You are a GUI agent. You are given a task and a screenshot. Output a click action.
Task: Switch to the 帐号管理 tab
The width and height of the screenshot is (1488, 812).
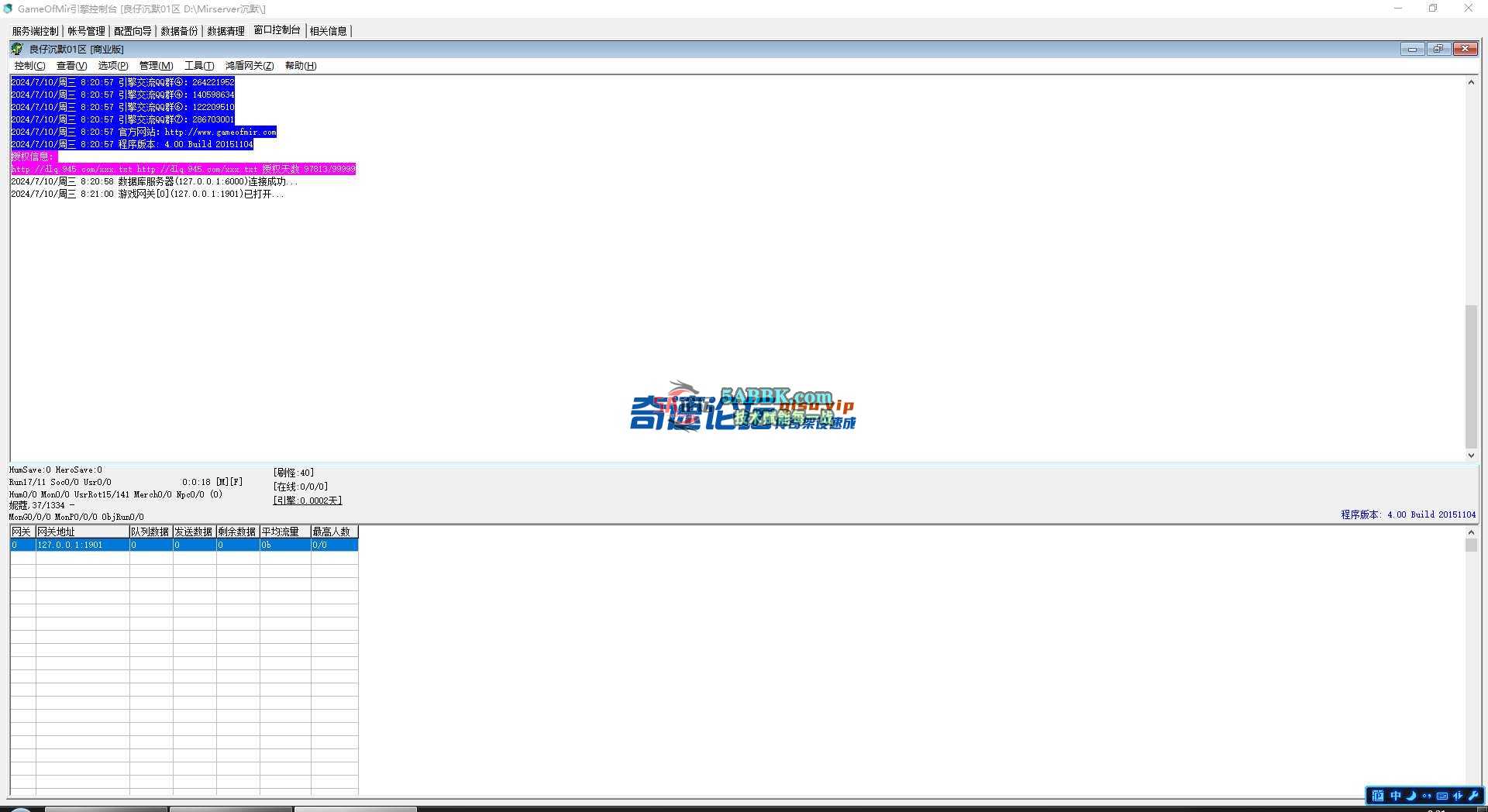86,31
